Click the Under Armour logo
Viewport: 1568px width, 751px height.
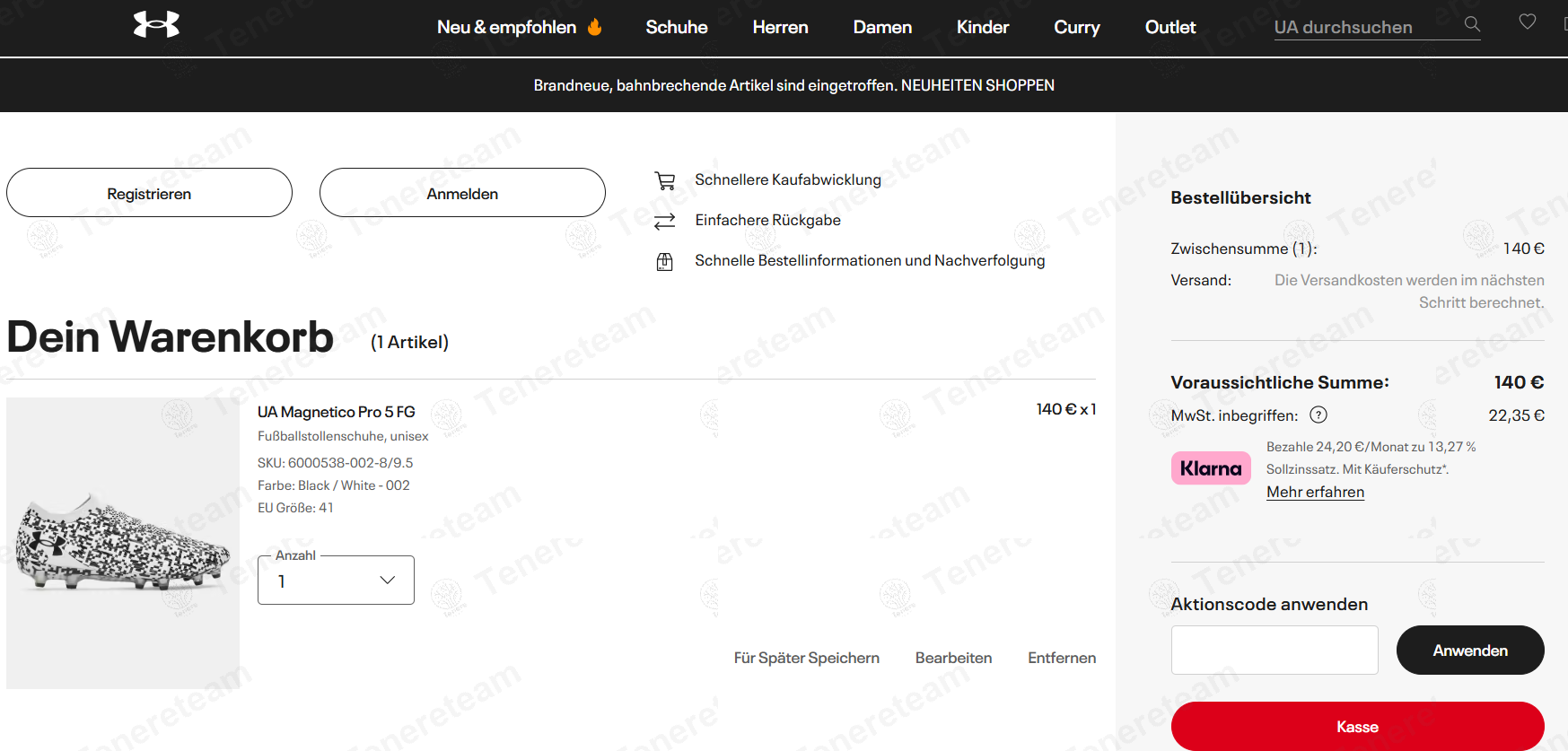(x=156, y=24)
